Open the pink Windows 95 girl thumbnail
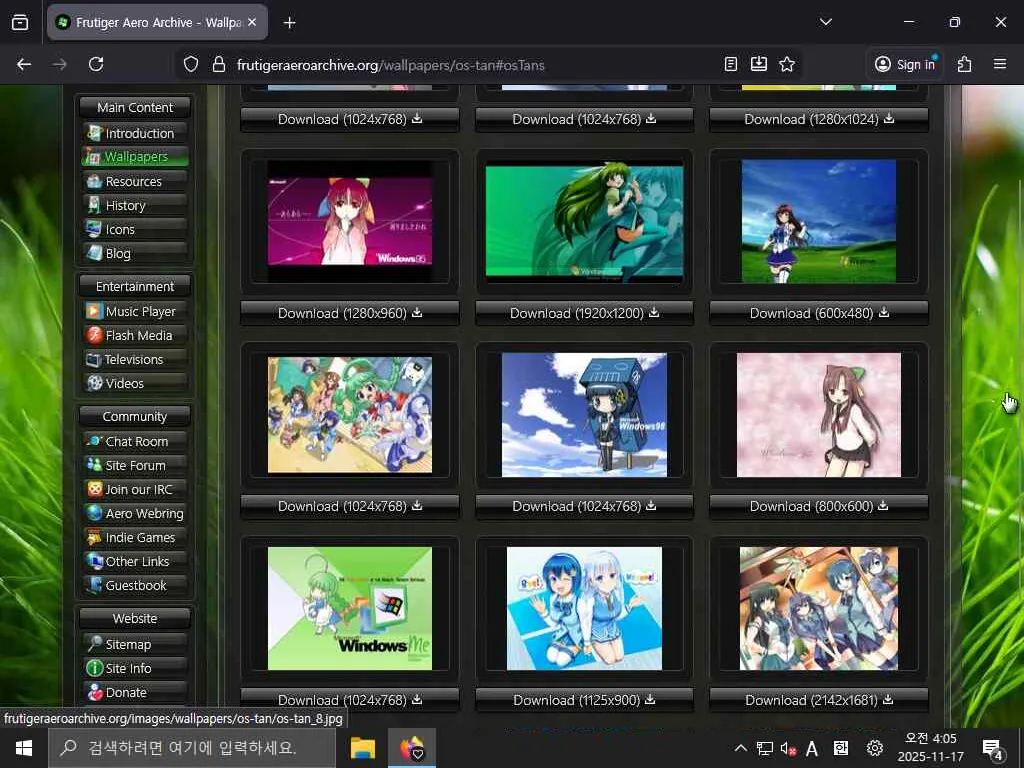The image size is (1024, 768). (350, 221)
